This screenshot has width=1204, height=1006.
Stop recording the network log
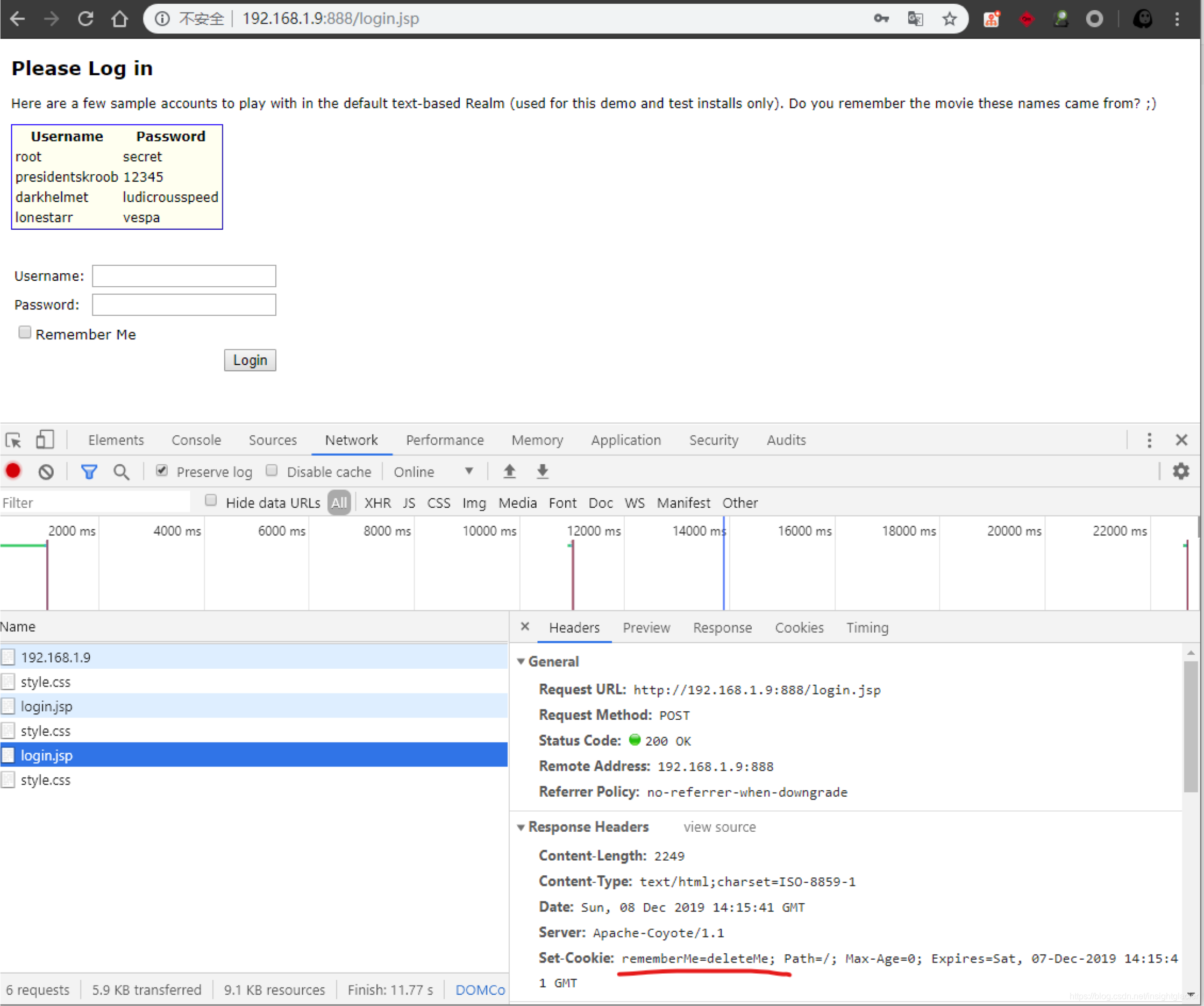pos(13,471)
